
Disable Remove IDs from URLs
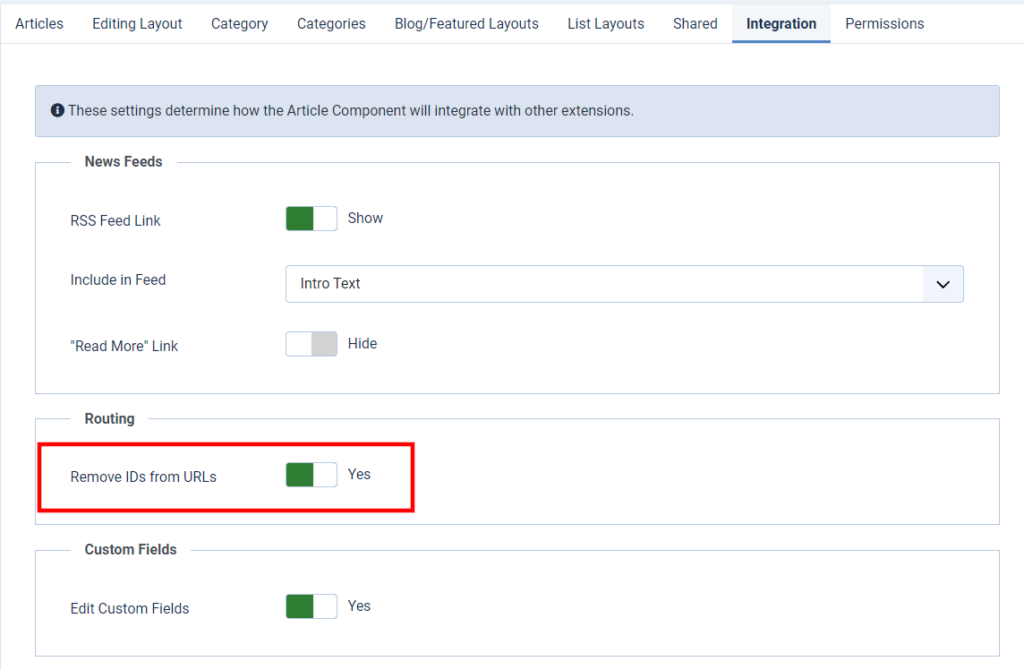[x=310, y=475]
